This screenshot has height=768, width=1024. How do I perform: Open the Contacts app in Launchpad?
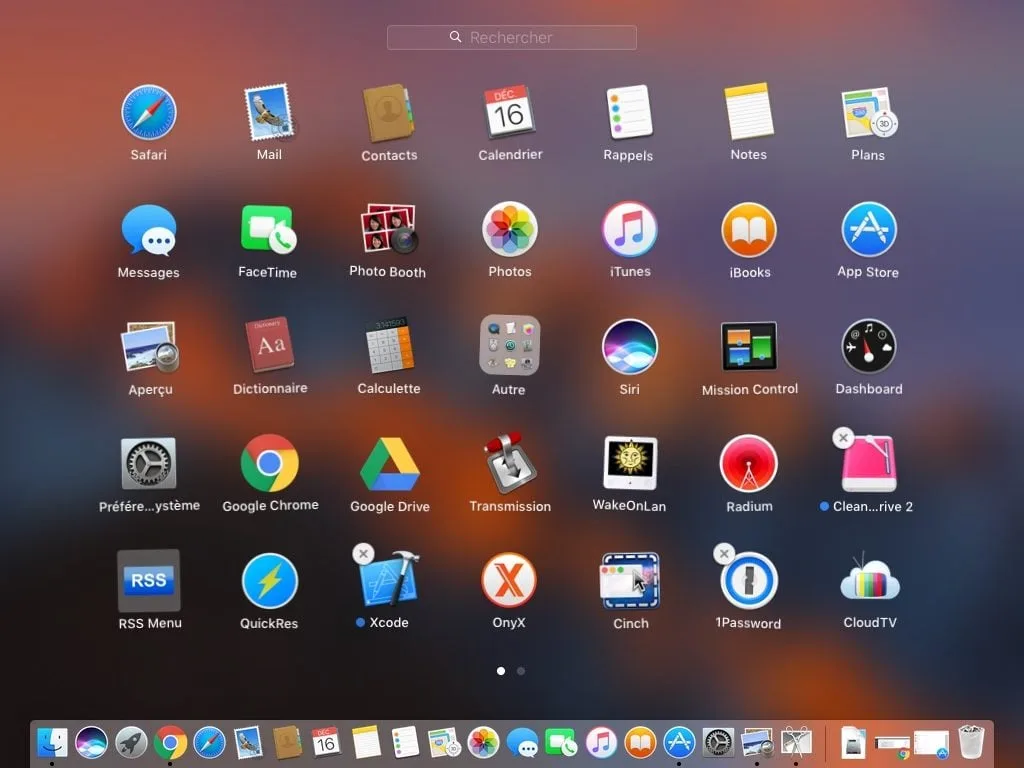click(389, 112)
